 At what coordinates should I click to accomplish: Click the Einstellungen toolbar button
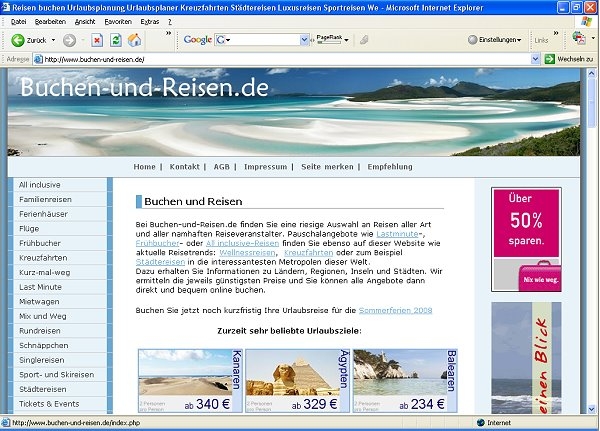click(x=495, y=40)
